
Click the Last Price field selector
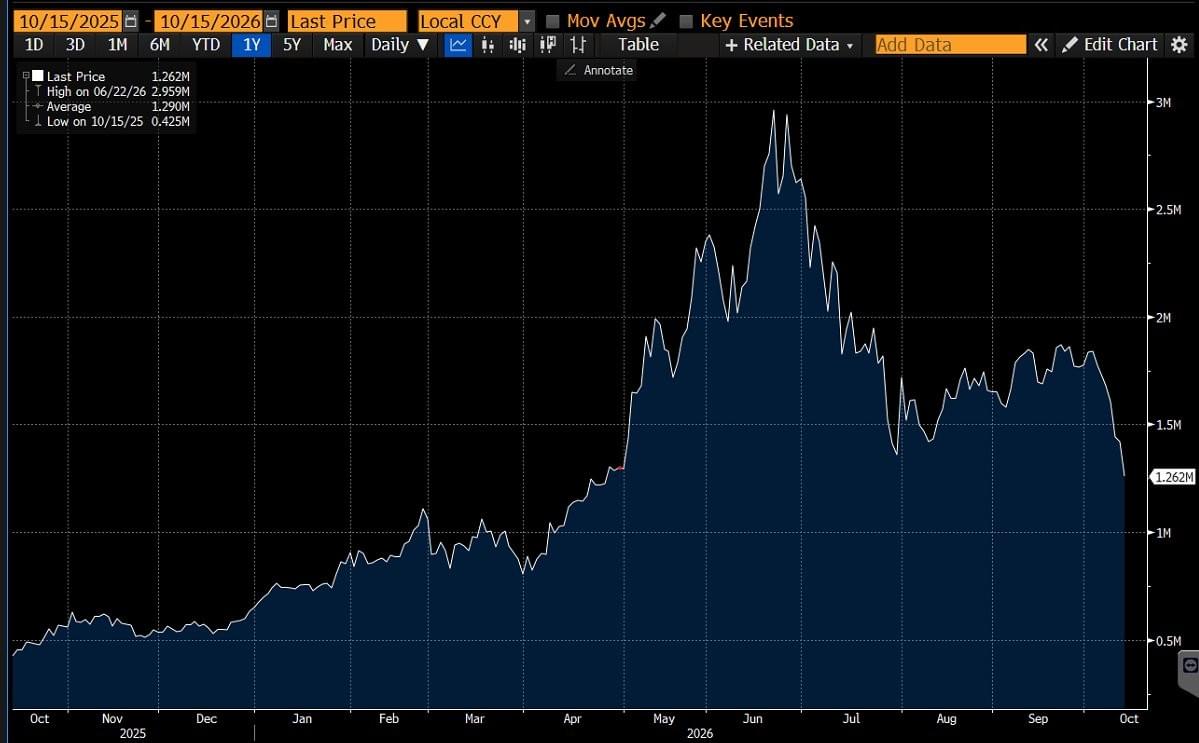point(347,21)
